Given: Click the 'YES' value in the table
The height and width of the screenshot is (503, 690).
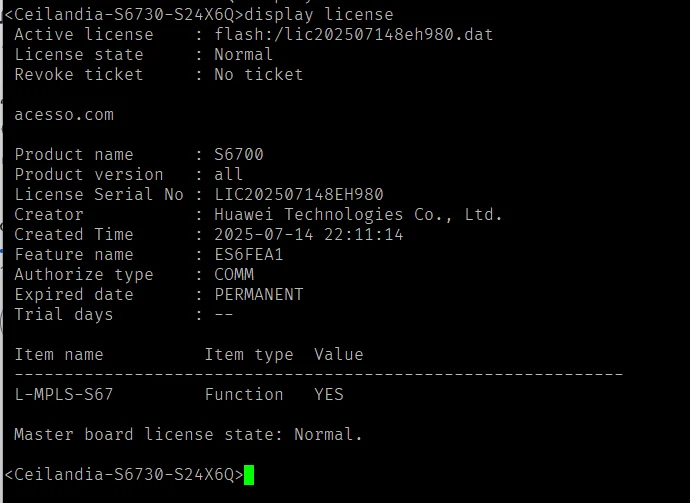Looking at the screenshot, I should [x=329, y=394].
